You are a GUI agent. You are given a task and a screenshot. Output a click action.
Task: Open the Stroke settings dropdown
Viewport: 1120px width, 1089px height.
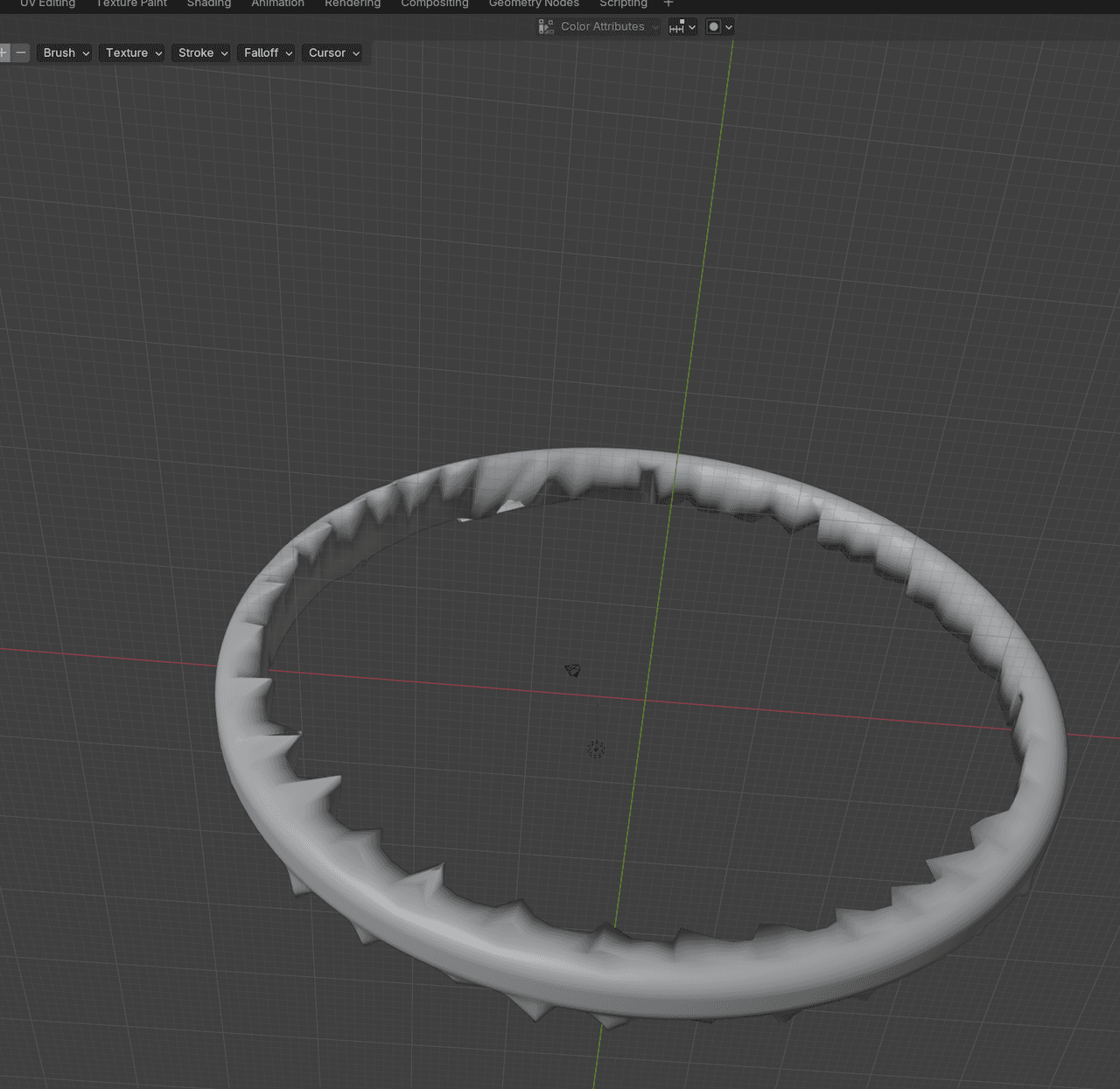click(202, 52)
